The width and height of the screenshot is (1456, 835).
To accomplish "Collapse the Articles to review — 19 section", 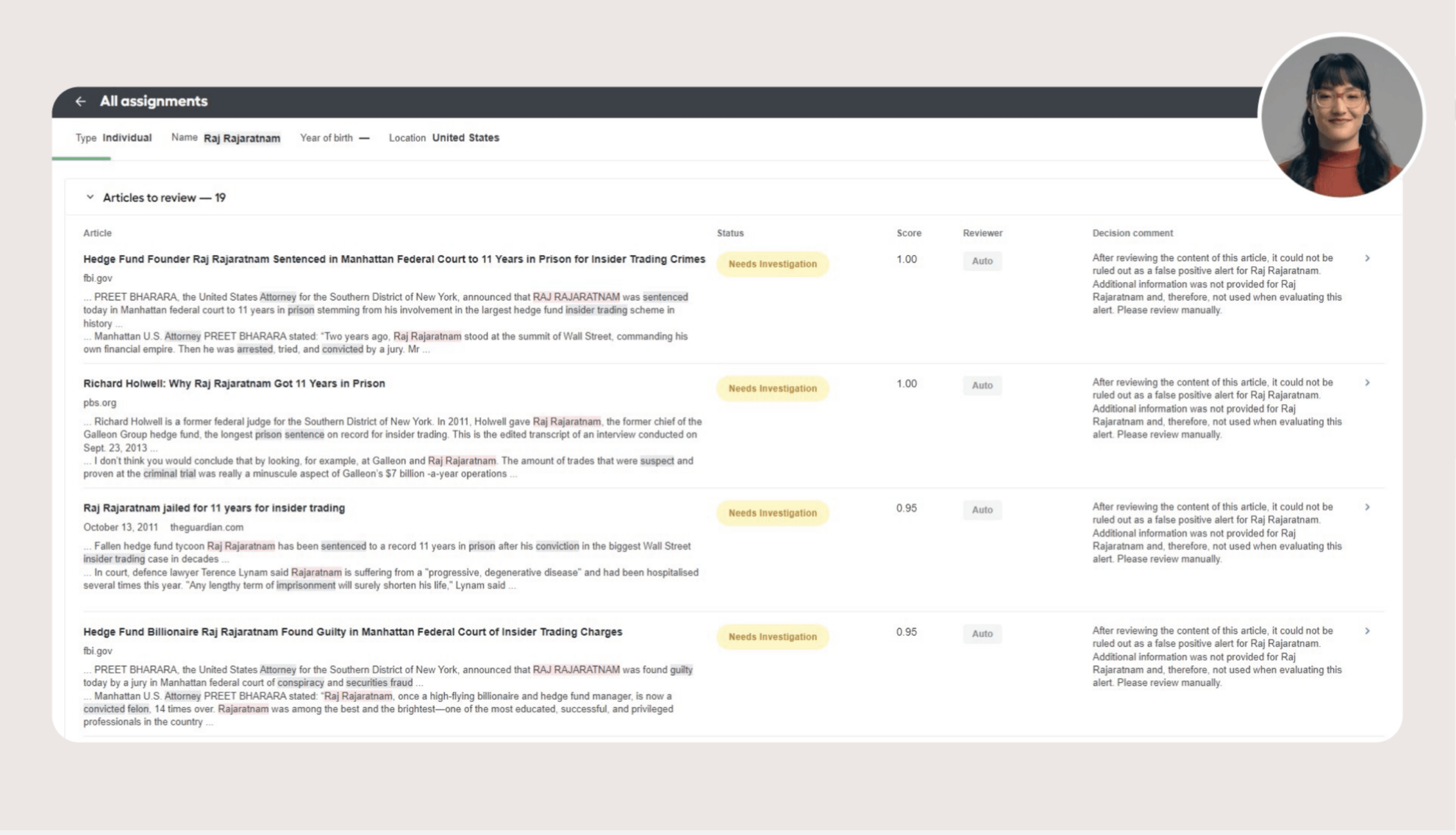I will point(88,196).
